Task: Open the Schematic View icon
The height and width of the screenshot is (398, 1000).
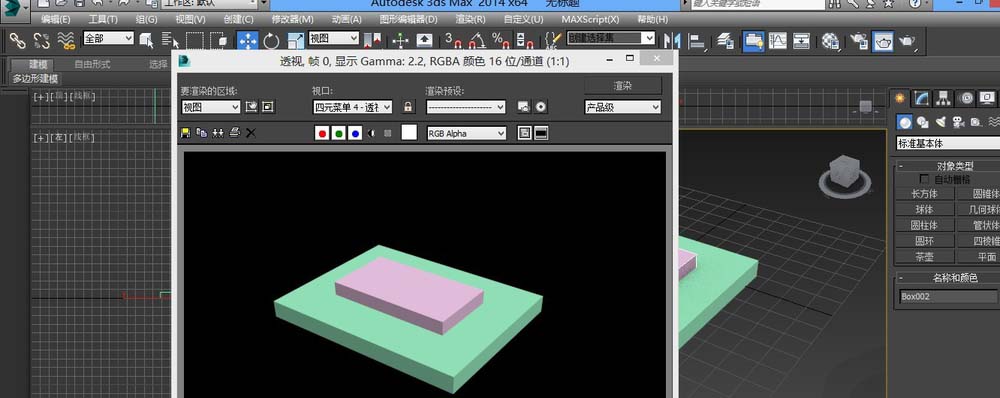Action: (801, 41)
